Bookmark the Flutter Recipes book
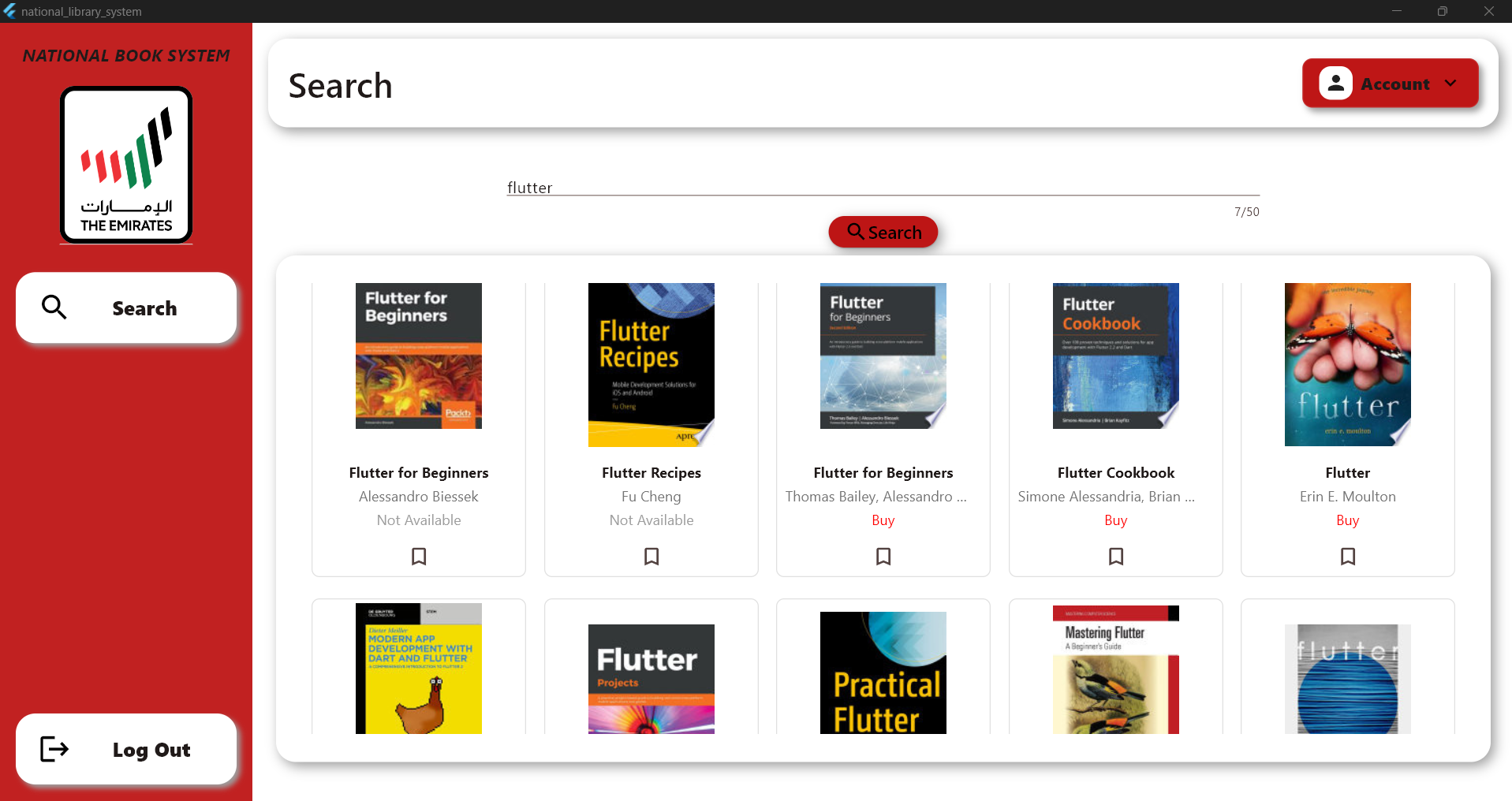 [651, 557]
